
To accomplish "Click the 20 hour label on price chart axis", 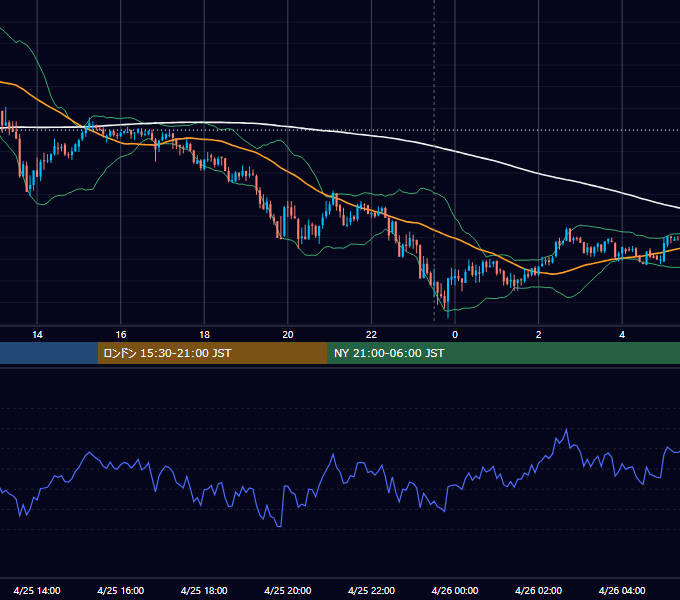I will tap(288, 335).
